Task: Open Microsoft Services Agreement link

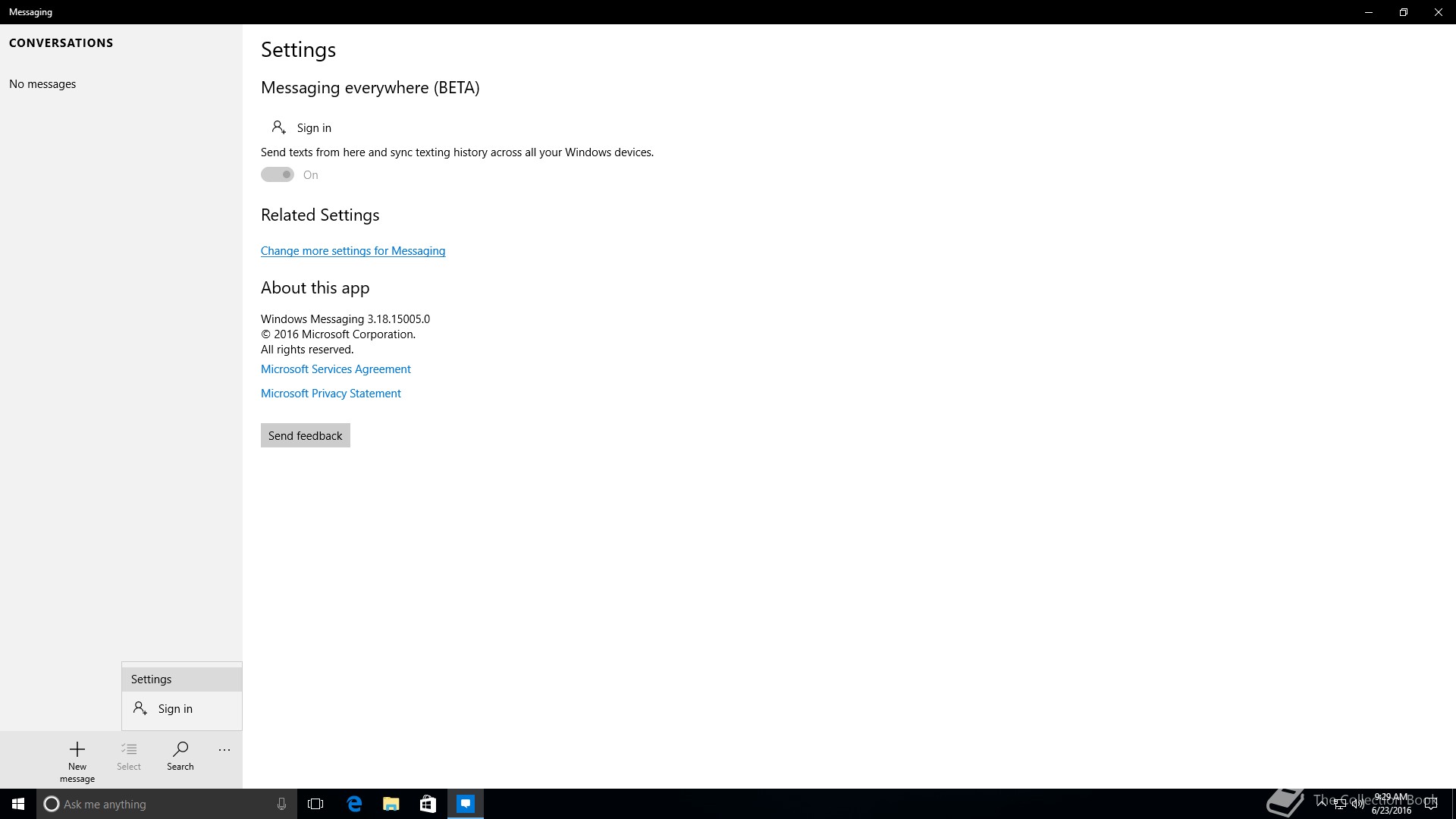Action: (x=336, y=369)
